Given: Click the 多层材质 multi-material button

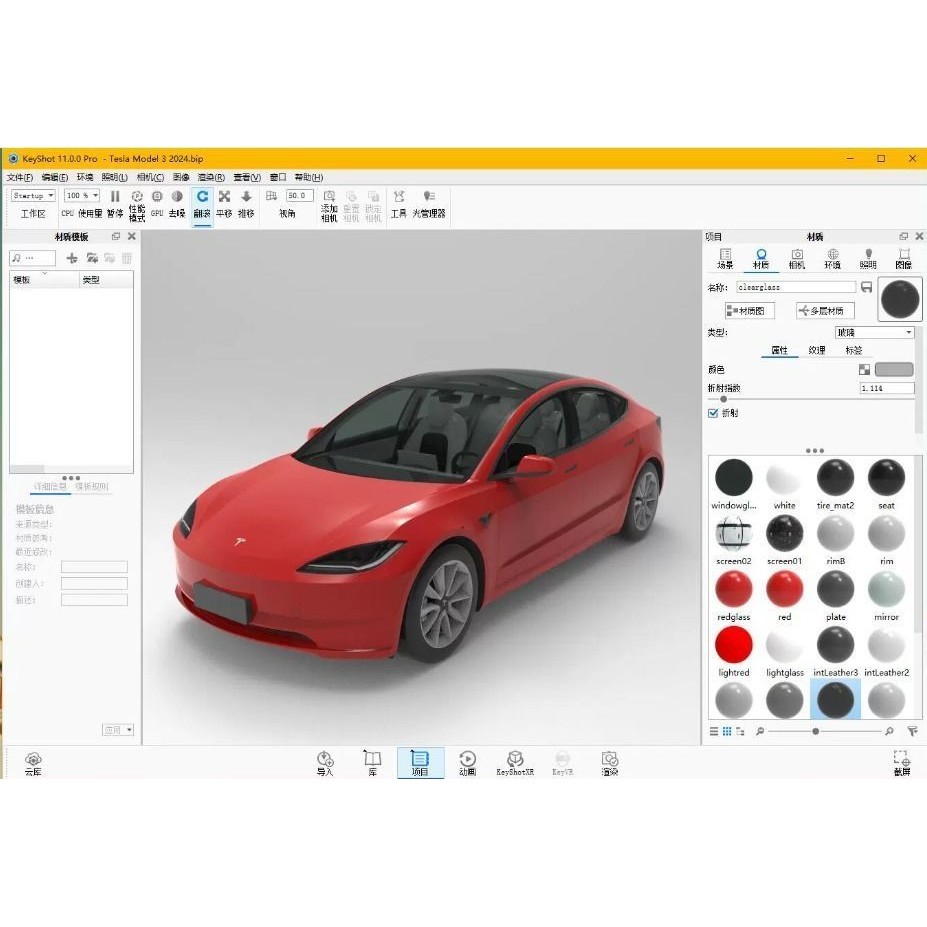Looking at the screenshot, I should [x=825, y=311].
